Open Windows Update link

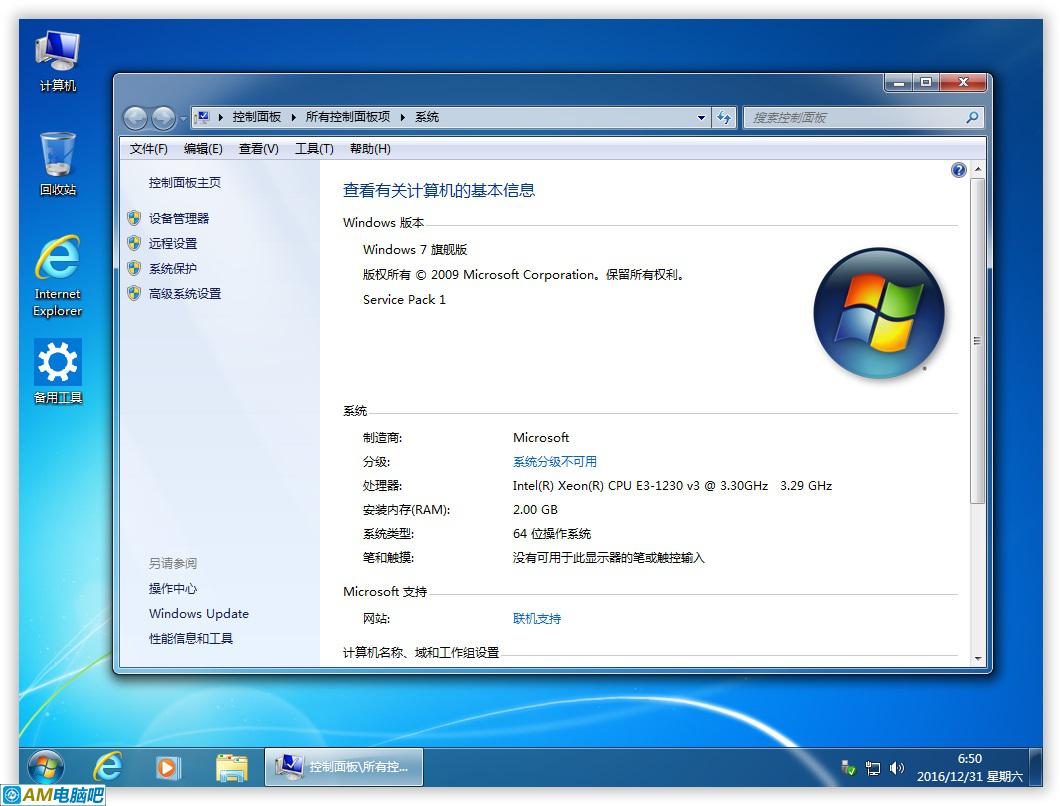[x=198, y=614]
